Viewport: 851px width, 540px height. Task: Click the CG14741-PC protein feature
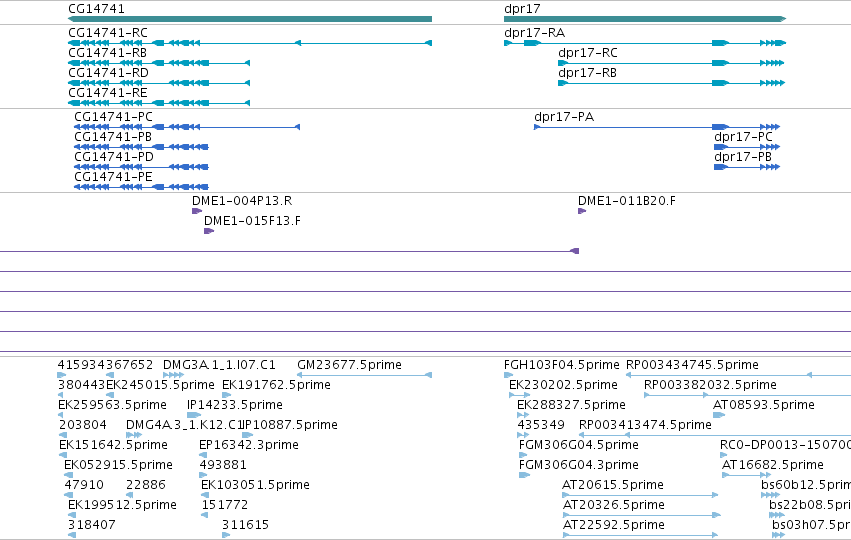tap(187, 127)
